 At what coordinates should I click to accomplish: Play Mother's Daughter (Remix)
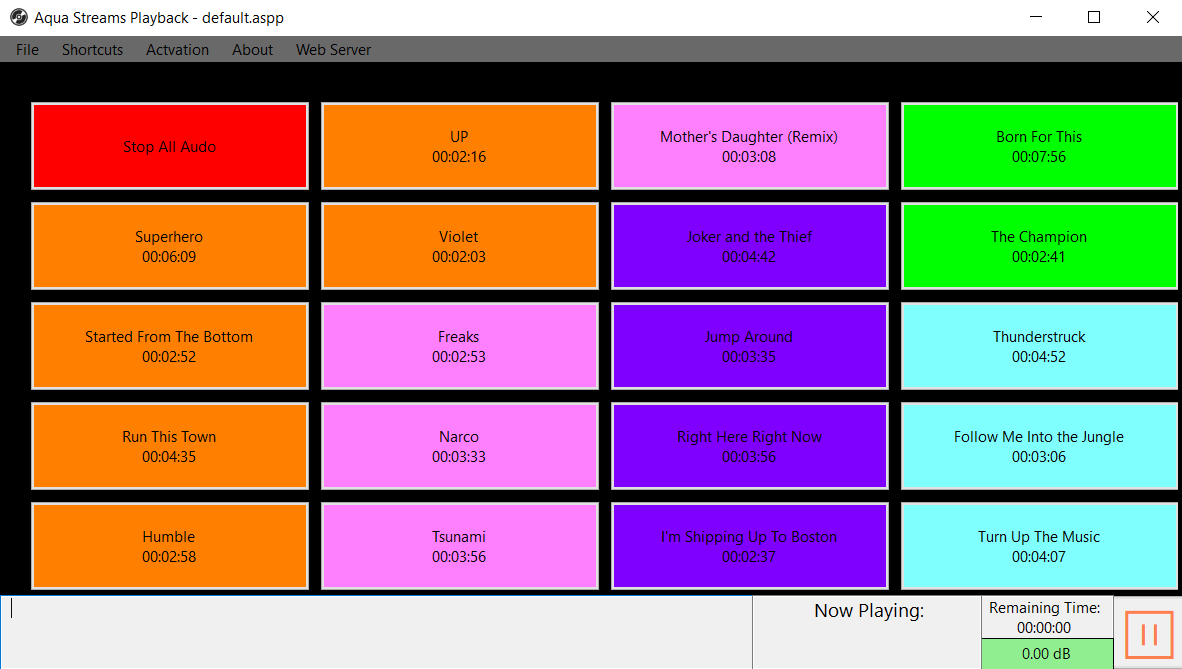click(749, 146)
